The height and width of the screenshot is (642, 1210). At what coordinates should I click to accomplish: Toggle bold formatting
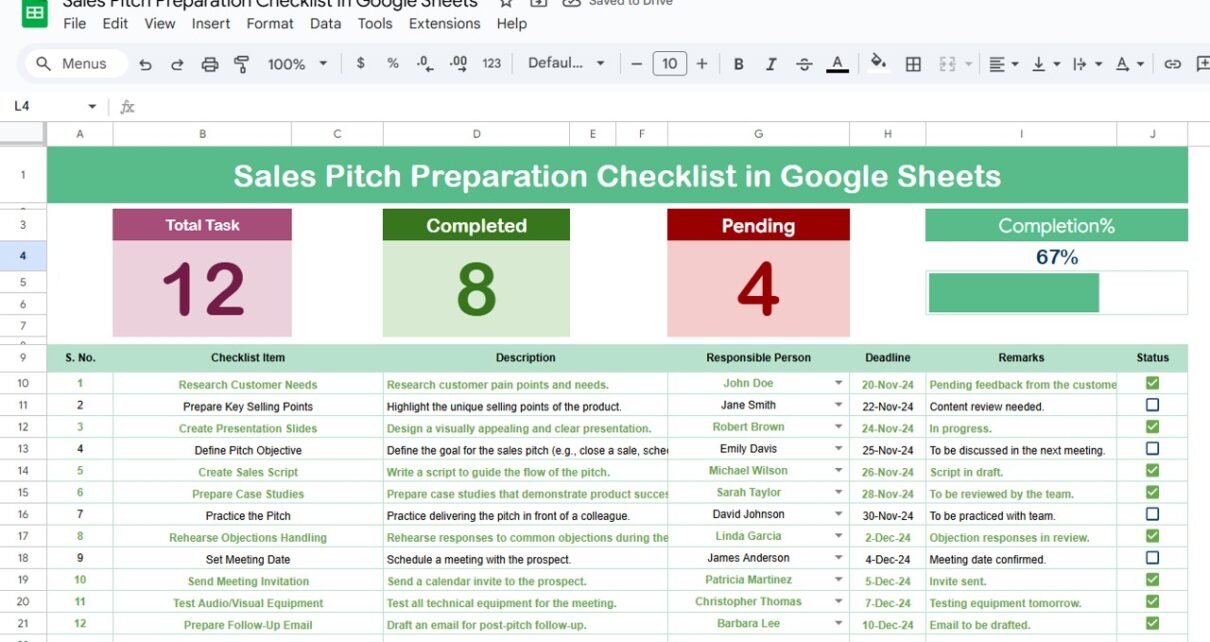click(x=739, y=64)
